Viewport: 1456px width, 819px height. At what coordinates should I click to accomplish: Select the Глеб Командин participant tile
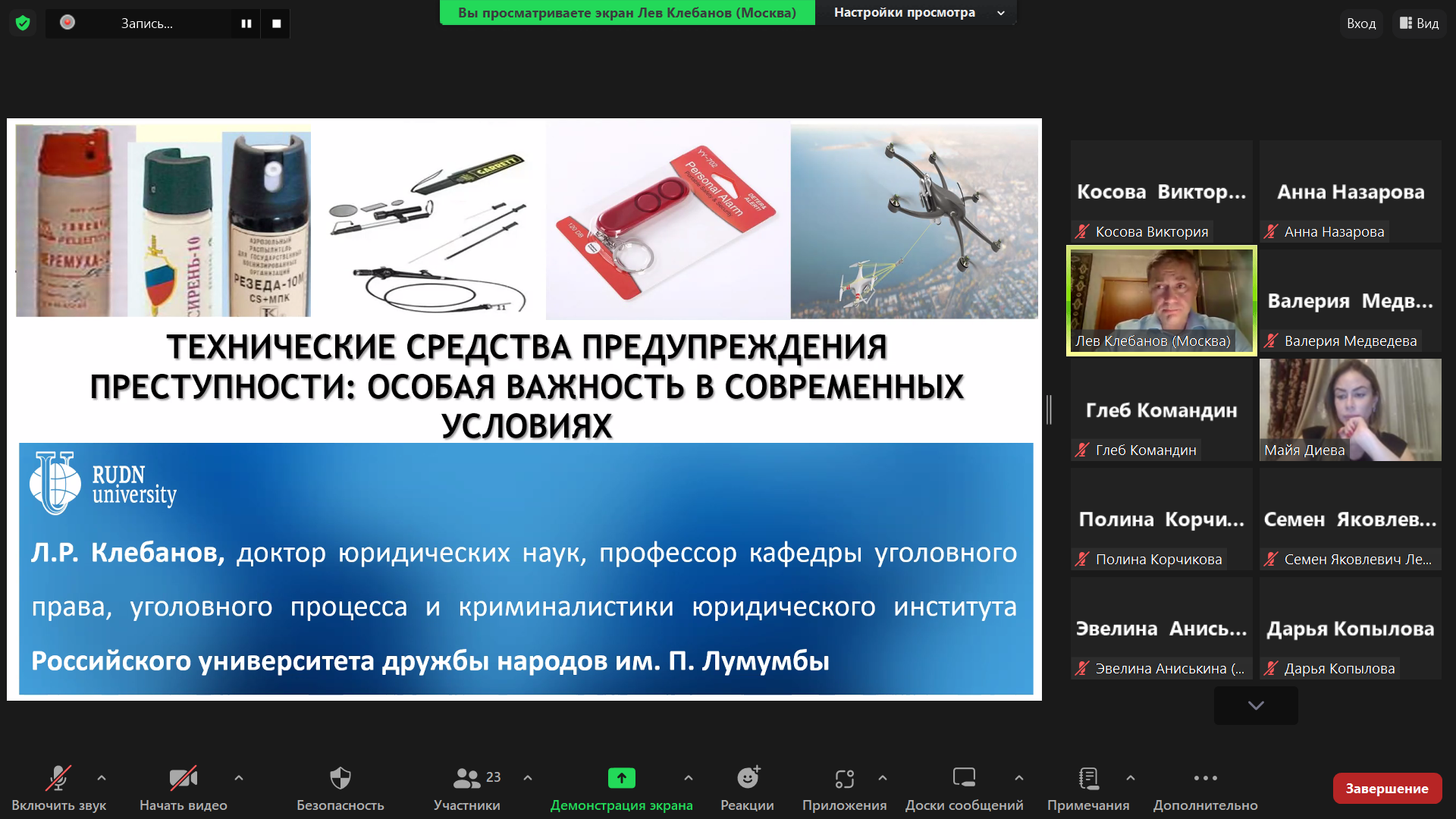pyautogui.click(x=1161, y=409)
